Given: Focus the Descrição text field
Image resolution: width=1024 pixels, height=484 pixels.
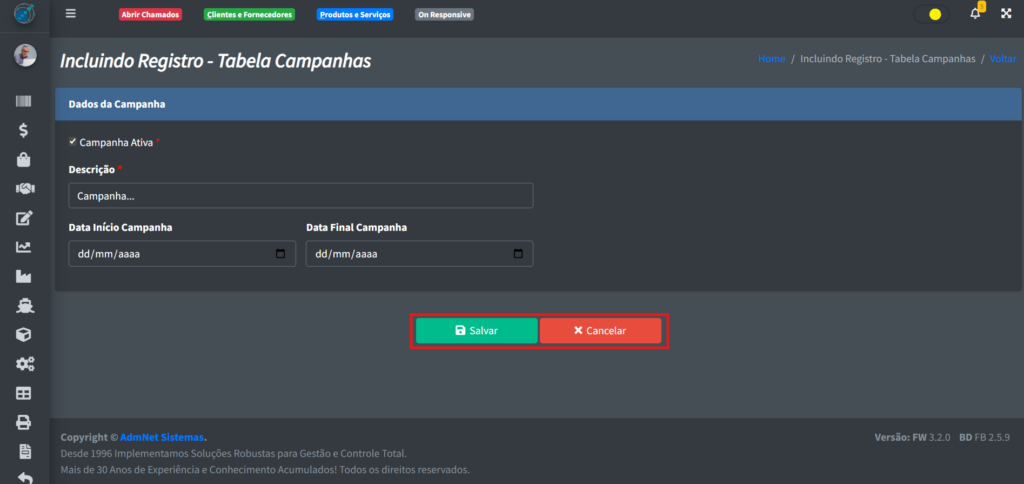Looking at the screenshot, I should [300, 195].
